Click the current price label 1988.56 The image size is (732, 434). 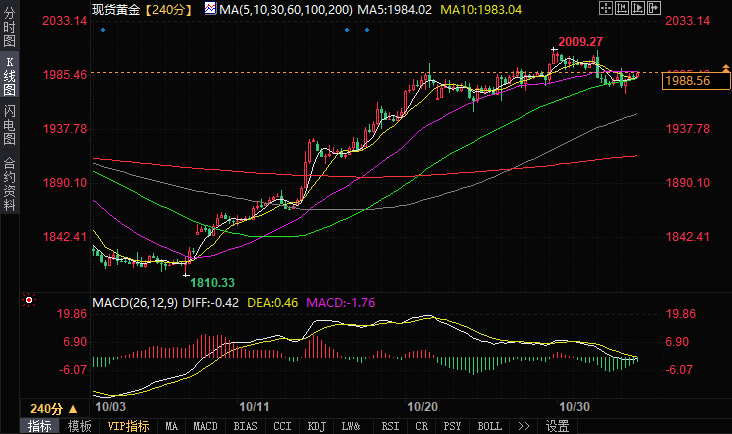(686, 80)
